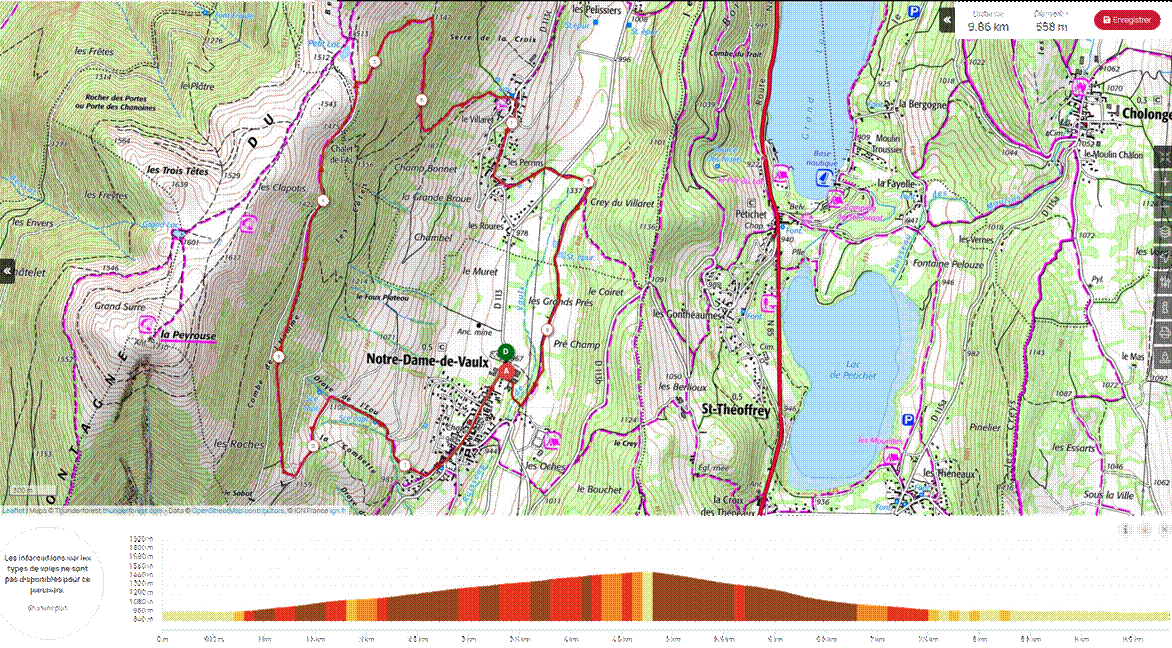Screen dimensions: 1172x648
Task: Open the OpenStreetMap contributors link
Action: [238, 510]
